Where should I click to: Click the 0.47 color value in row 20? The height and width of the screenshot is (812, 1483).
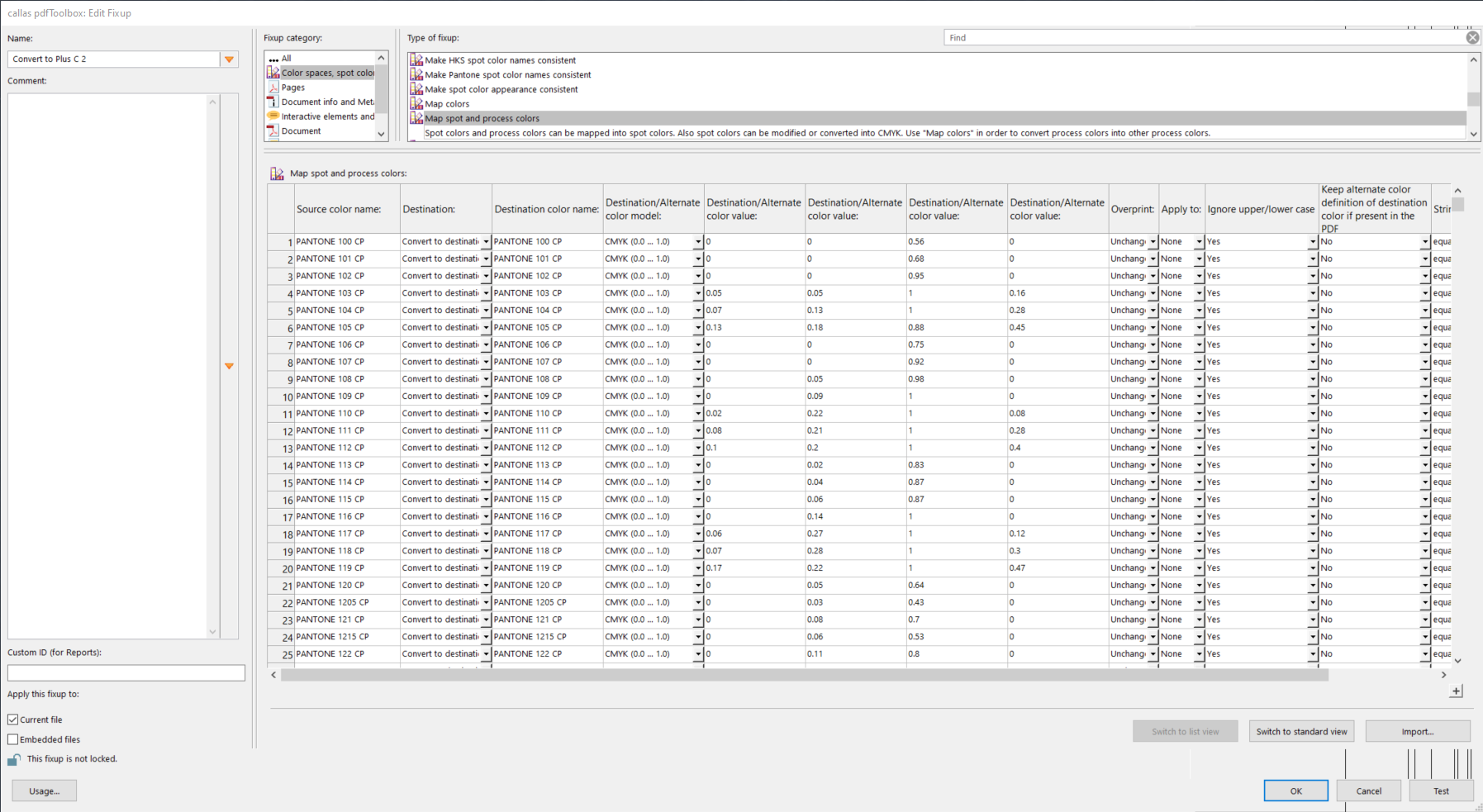1058,568
